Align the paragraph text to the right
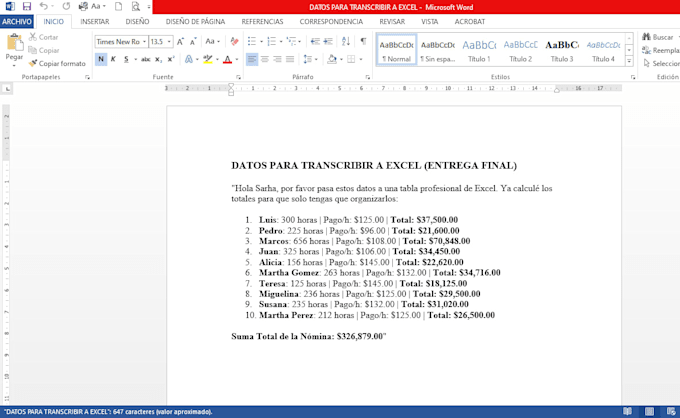This screenshot has height=418, width=680. 277,59
